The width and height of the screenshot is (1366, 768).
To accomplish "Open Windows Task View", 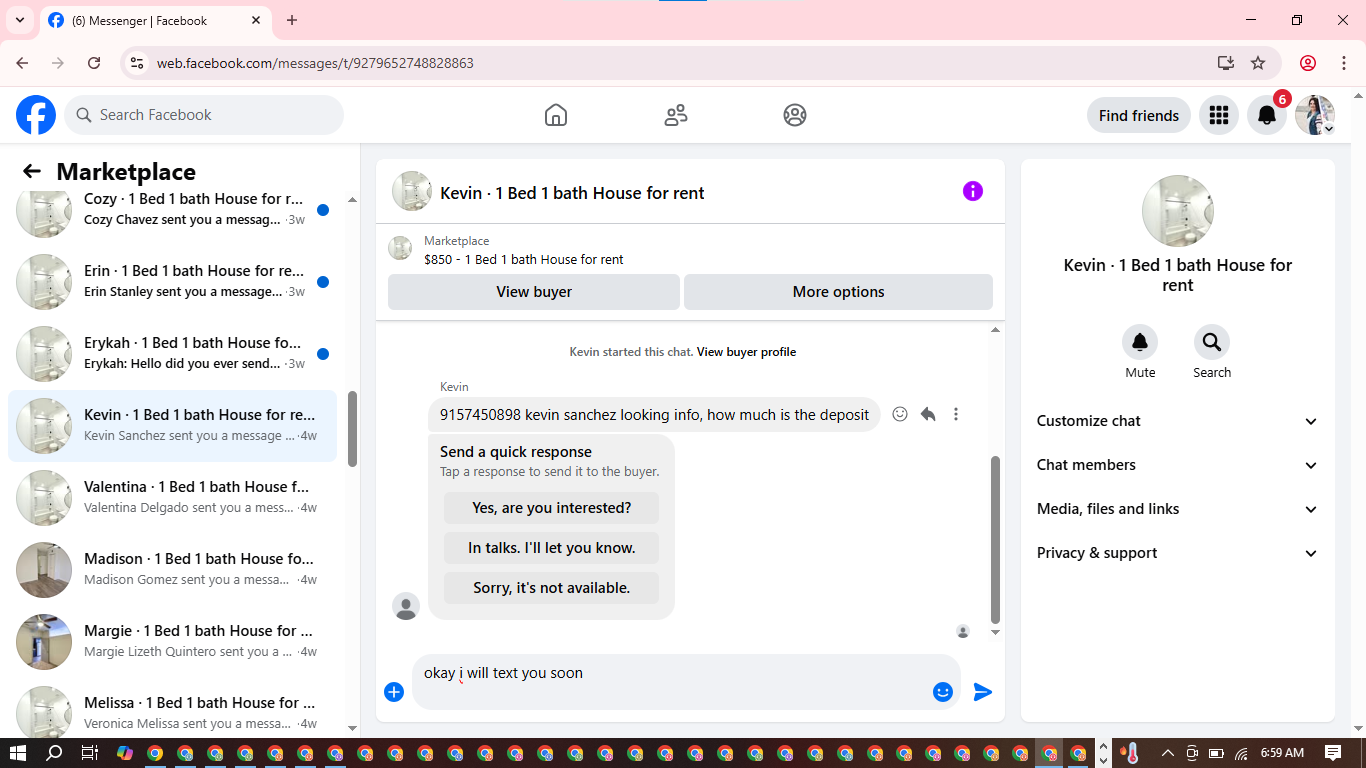I will point(89,753).
